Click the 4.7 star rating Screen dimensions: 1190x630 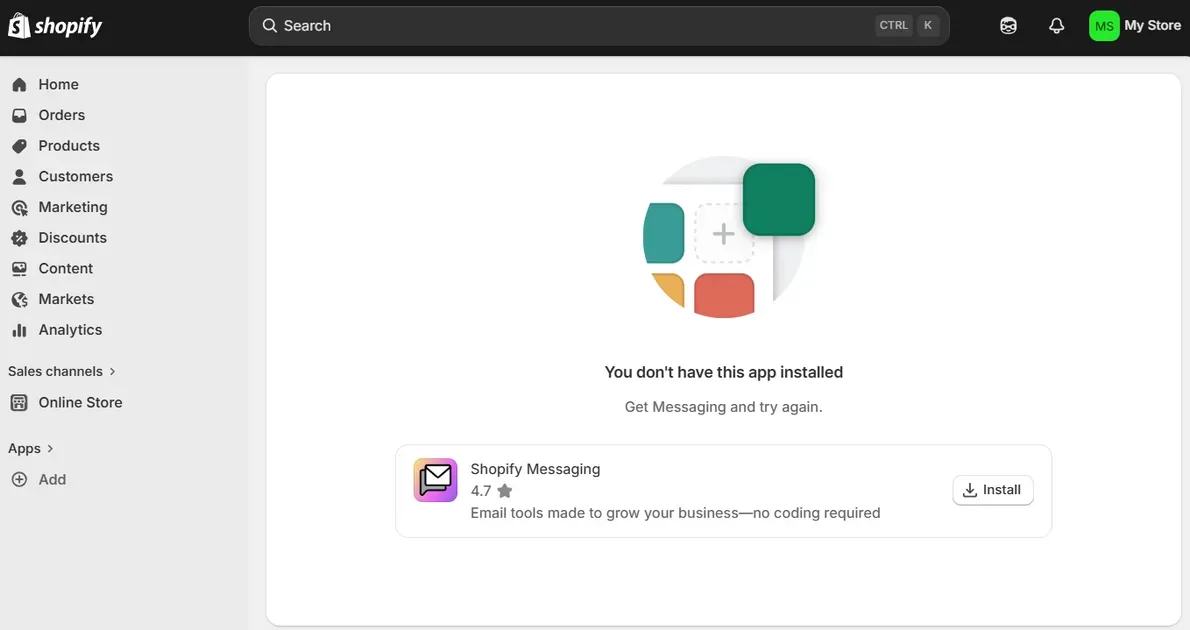[492, 491]
